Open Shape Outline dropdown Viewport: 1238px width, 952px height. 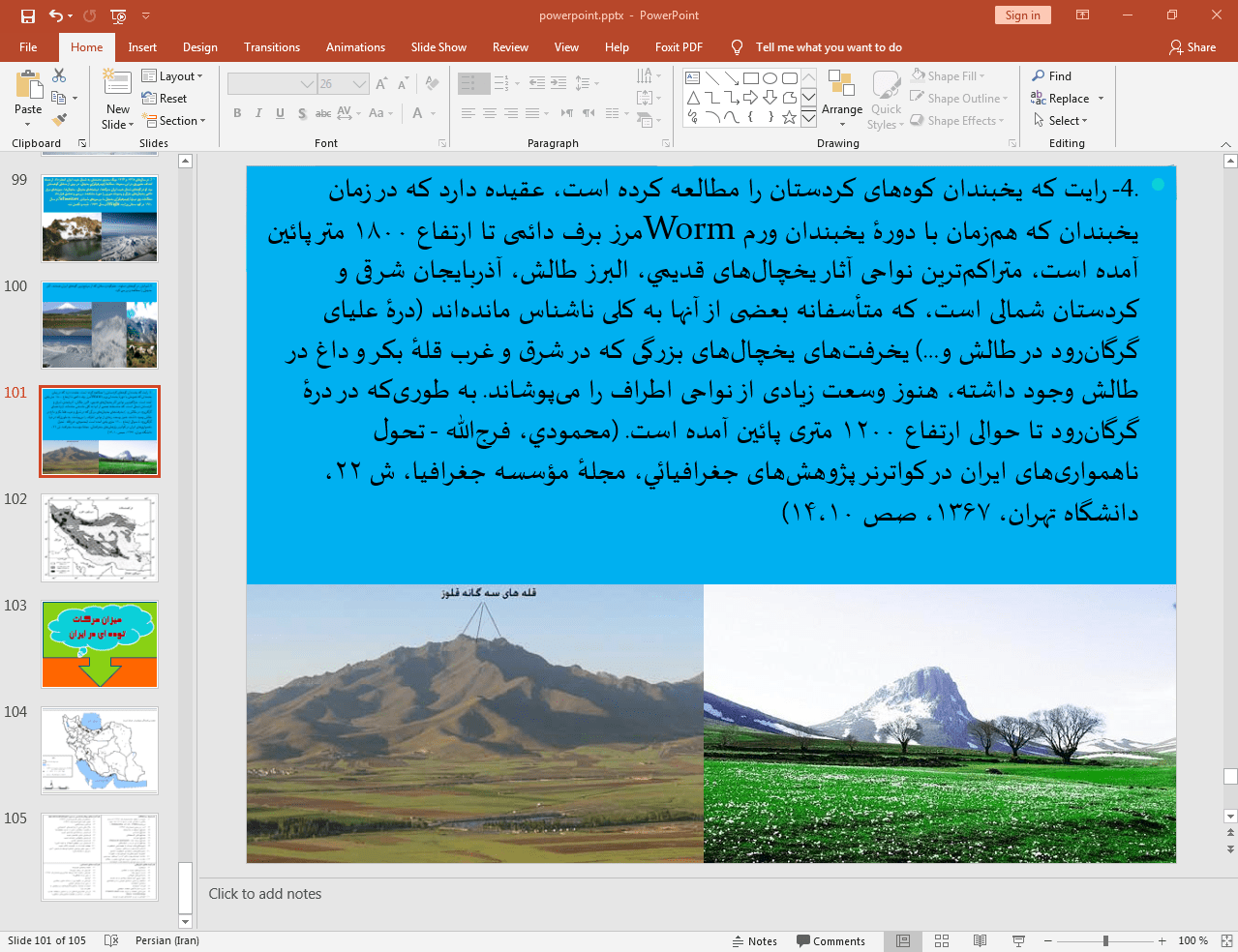959,99
